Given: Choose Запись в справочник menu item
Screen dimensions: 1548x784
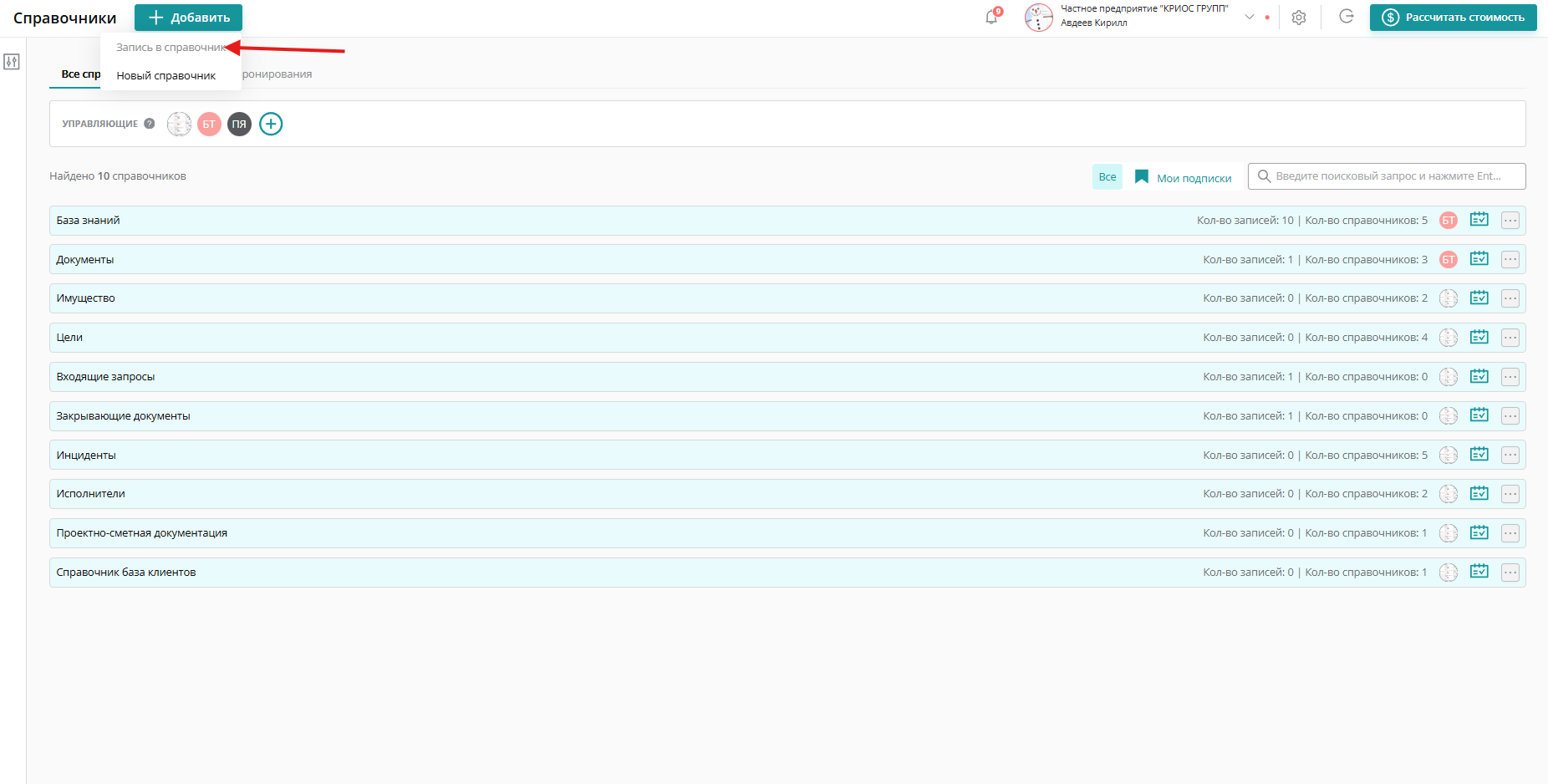Looking at the screenshot, I should point(171,48).
